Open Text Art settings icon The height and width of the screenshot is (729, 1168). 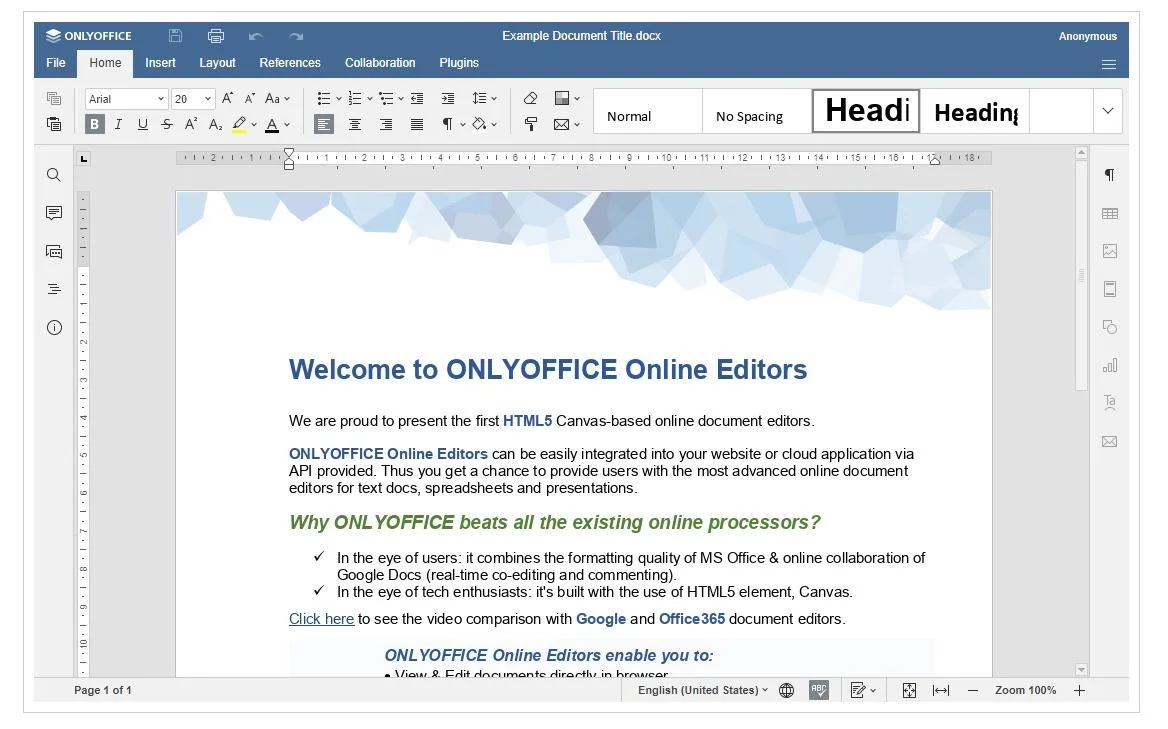click(x=1109, y=403)
